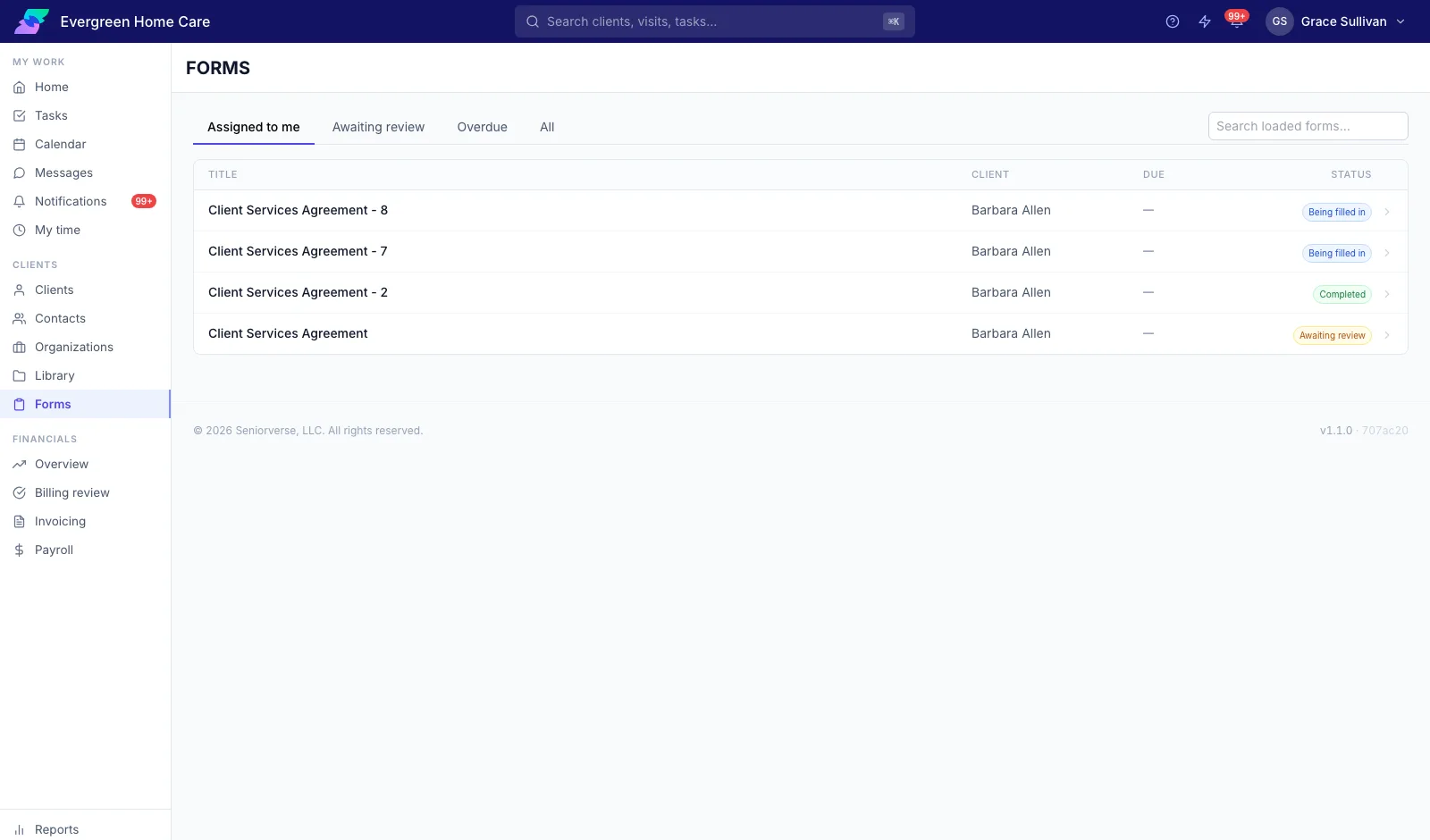The height and width of the screenshot is (840, 1430).
Task: Switch to the Overdue tab
Action: coord(482,127)
